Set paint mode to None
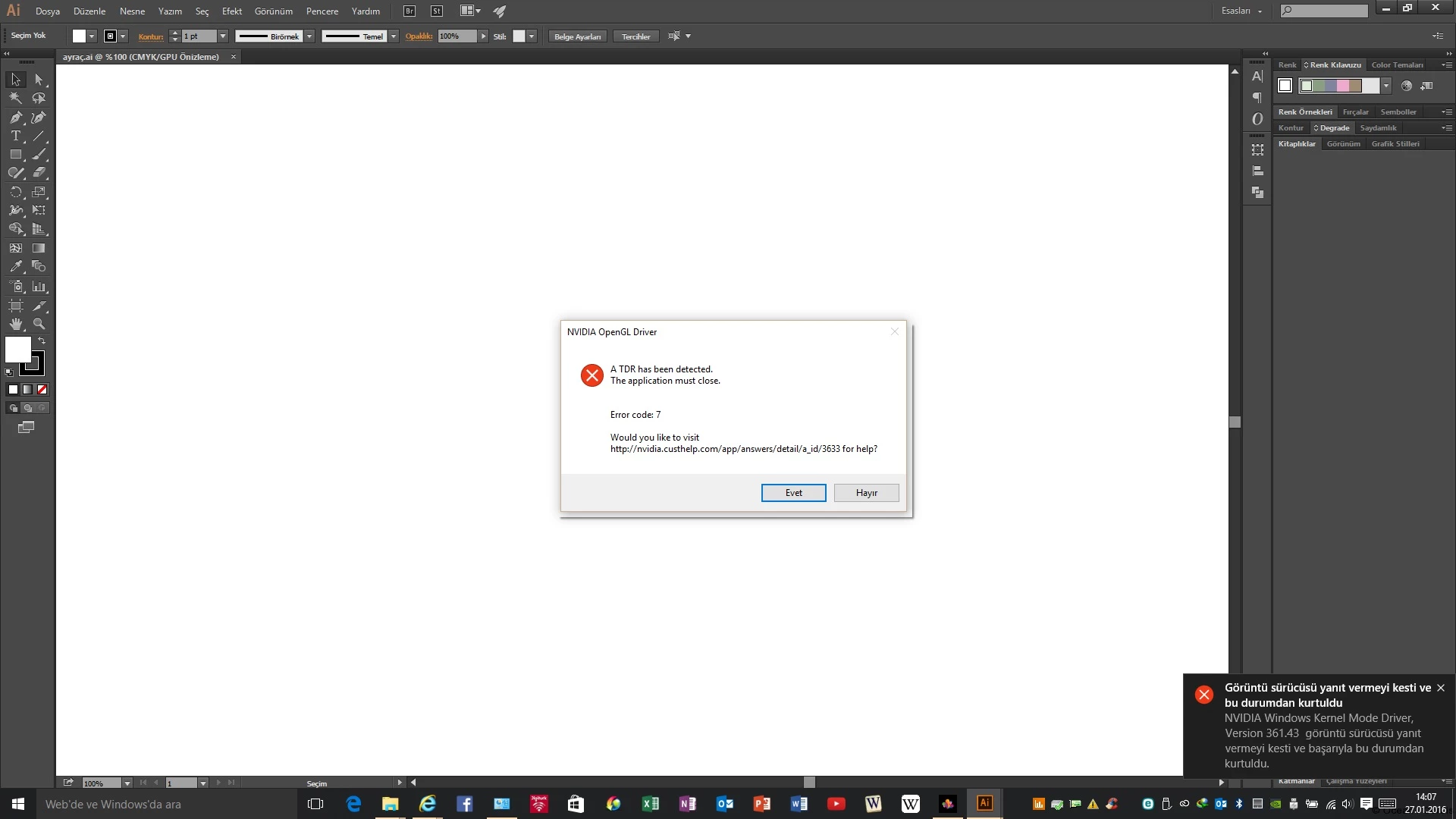This screenshot has height=819, width=1456. [42, 390]
